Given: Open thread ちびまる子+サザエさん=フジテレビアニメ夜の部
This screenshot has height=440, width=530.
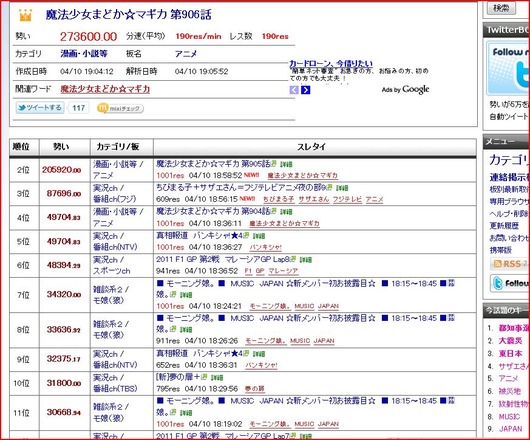Looking at the screenshot, I should (241, 188).
